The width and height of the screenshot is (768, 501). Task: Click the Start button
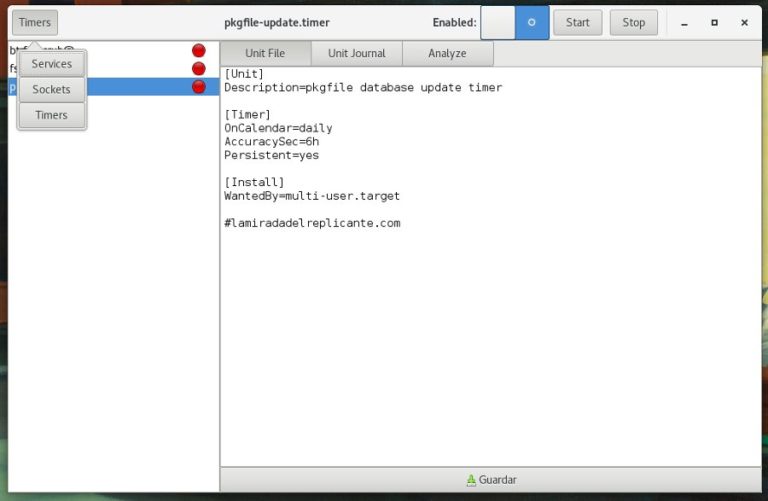[x=577, y=23]
